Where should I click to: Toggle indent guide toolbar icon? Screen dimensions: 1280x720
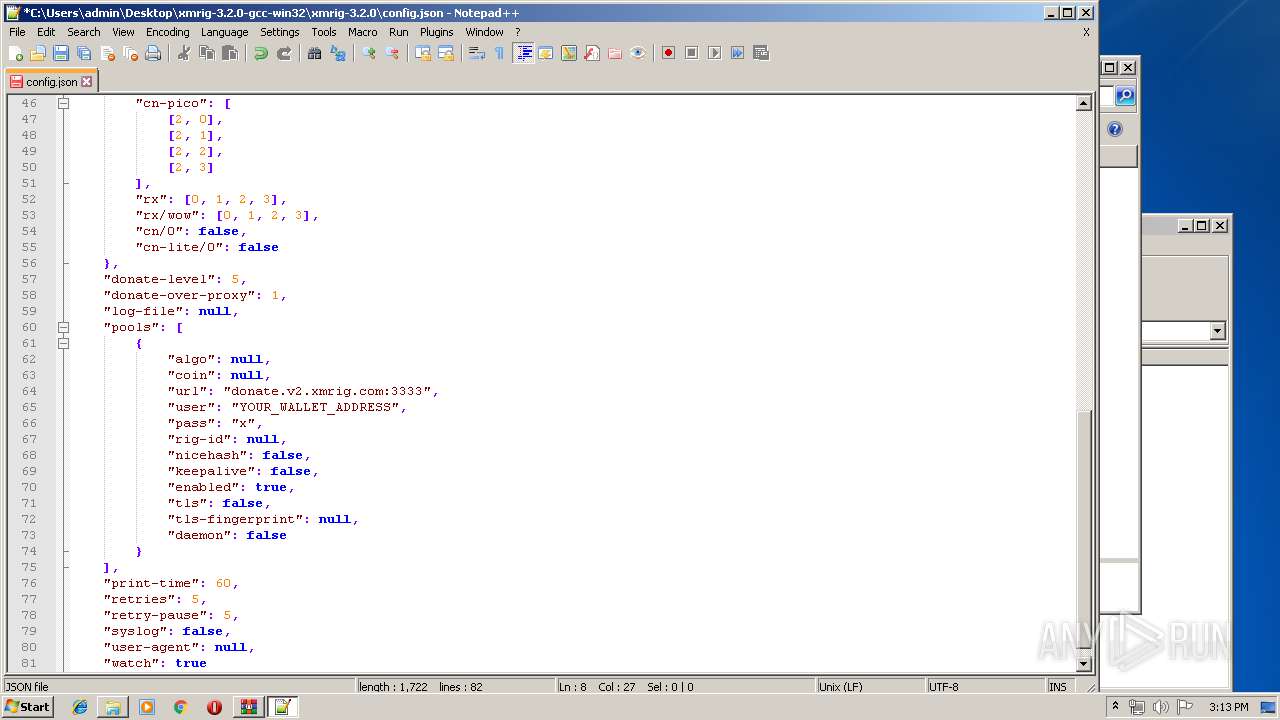click(523, 53)
